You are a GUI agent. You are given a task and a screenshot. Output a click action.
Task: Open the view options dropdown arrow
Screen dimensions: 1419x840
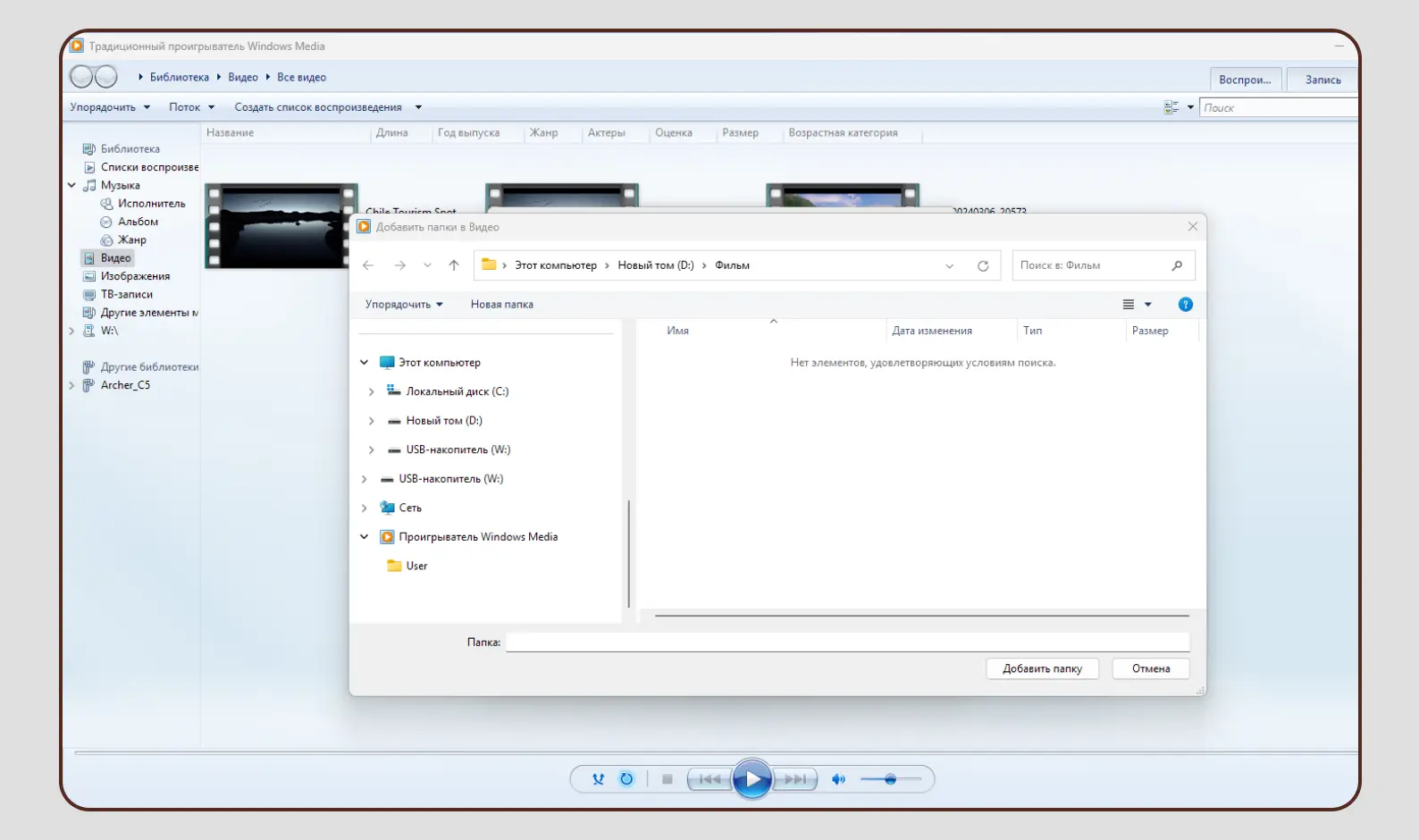[x=1190, y=107]
